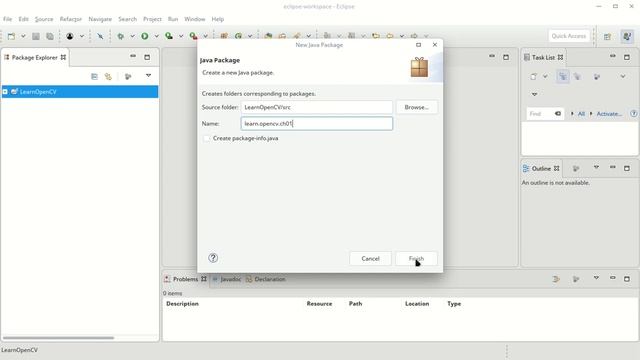
Task: Click the green Run icon
Action: point(144,36)
